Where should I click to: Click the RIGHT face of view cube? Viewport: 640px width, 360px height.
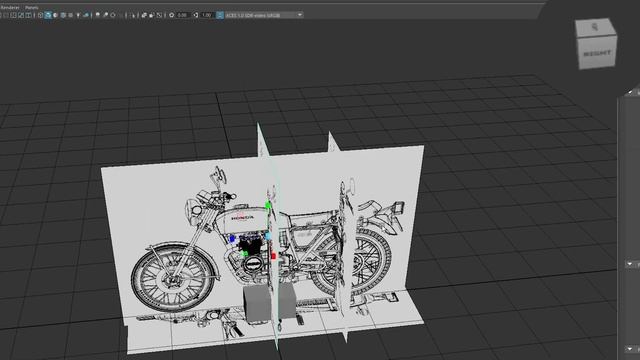pos(597,53)
